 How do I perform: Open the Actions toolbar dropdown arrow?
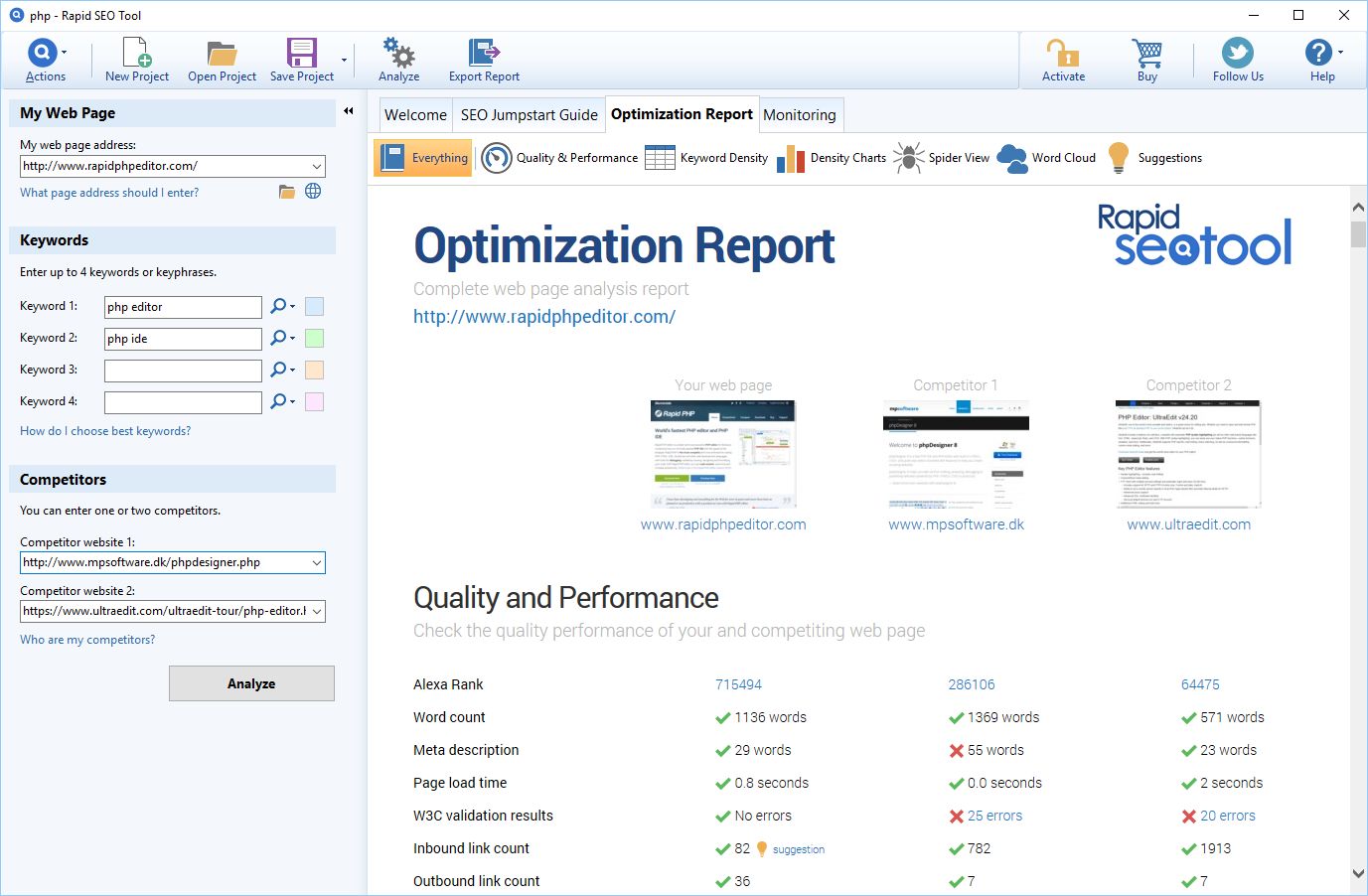(65, 52)
